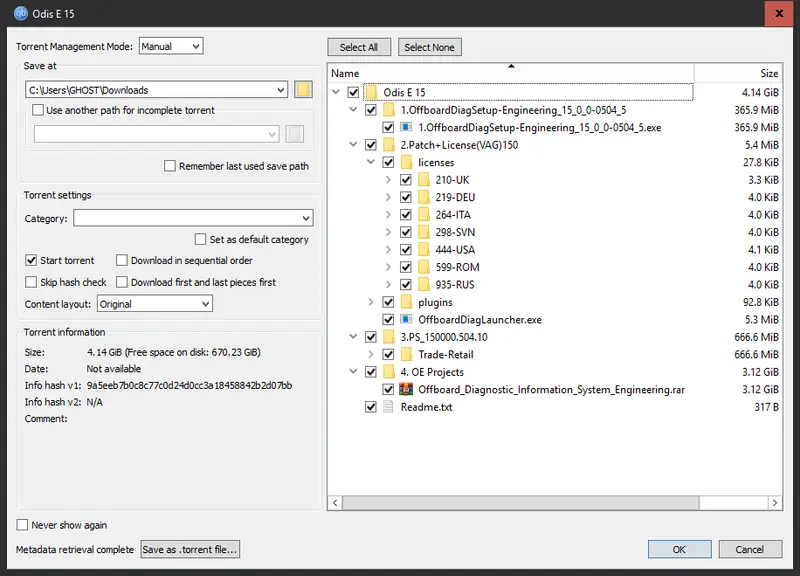Click the Readme.txt document icon
The image size is (800, 576).
click(x=388, y=407)
